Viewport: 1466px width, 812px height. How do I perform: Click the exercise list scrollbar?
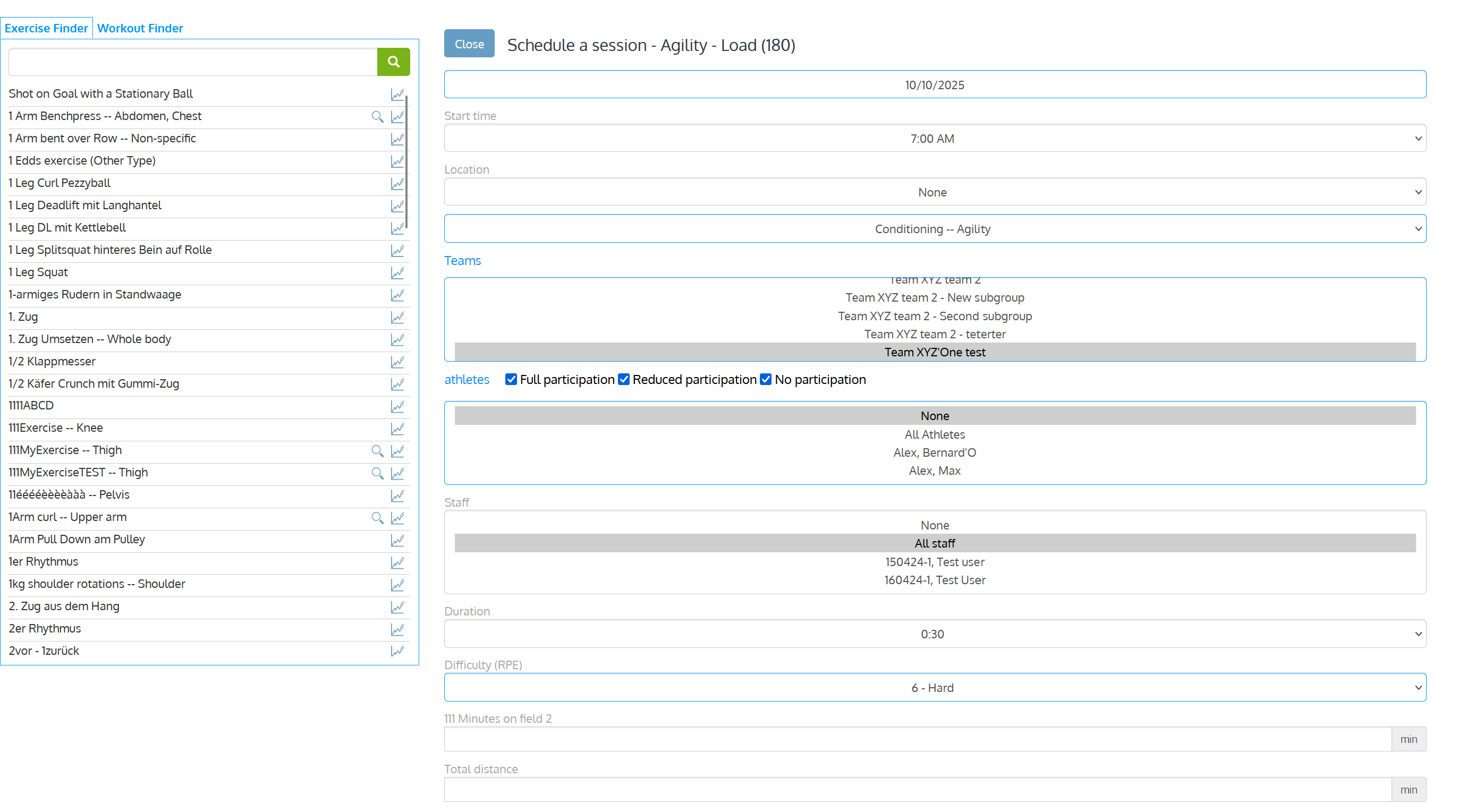pyautogui.click(x=406, y=162)
